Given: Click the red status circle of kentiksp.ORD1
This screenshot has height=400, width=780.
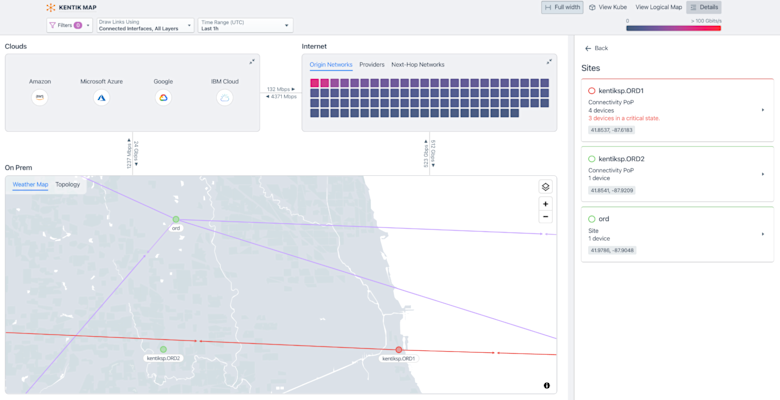Looking at the screenshot, I should [x=591, y=91].
